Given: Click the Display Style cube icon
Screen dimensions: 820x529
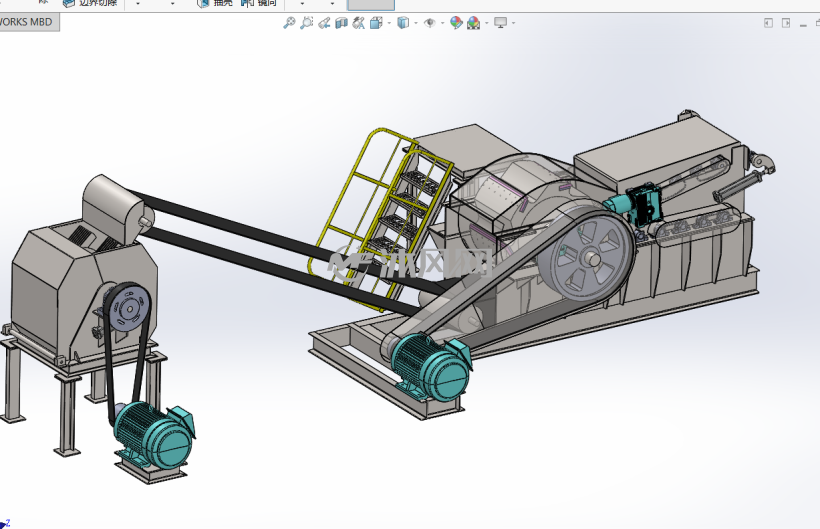Looking at the screenshot, I should click(x=403, y=23).
